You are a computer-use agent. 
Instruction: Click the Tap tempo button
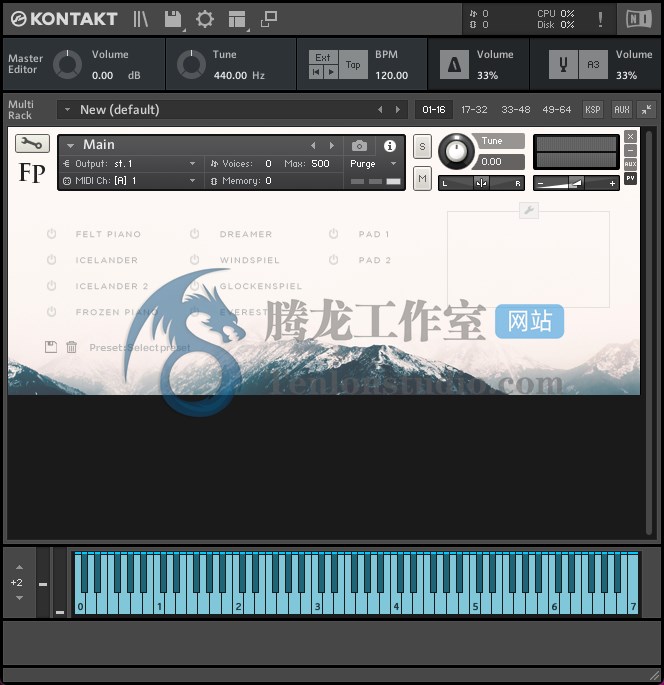pyautogui.click(x=353, y=65)
